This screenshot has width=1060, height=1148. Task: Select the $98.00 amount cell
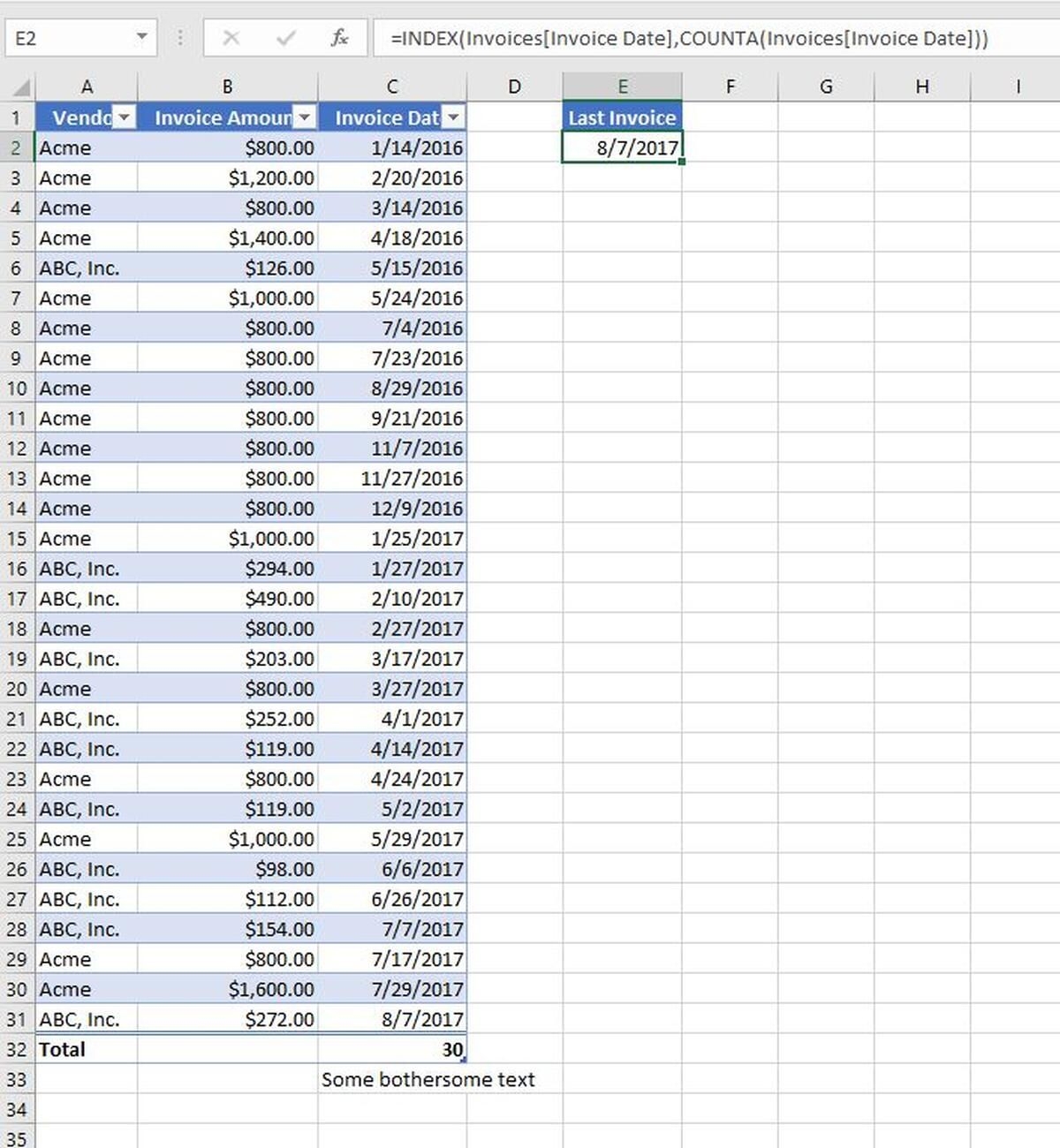coord(227,869)
